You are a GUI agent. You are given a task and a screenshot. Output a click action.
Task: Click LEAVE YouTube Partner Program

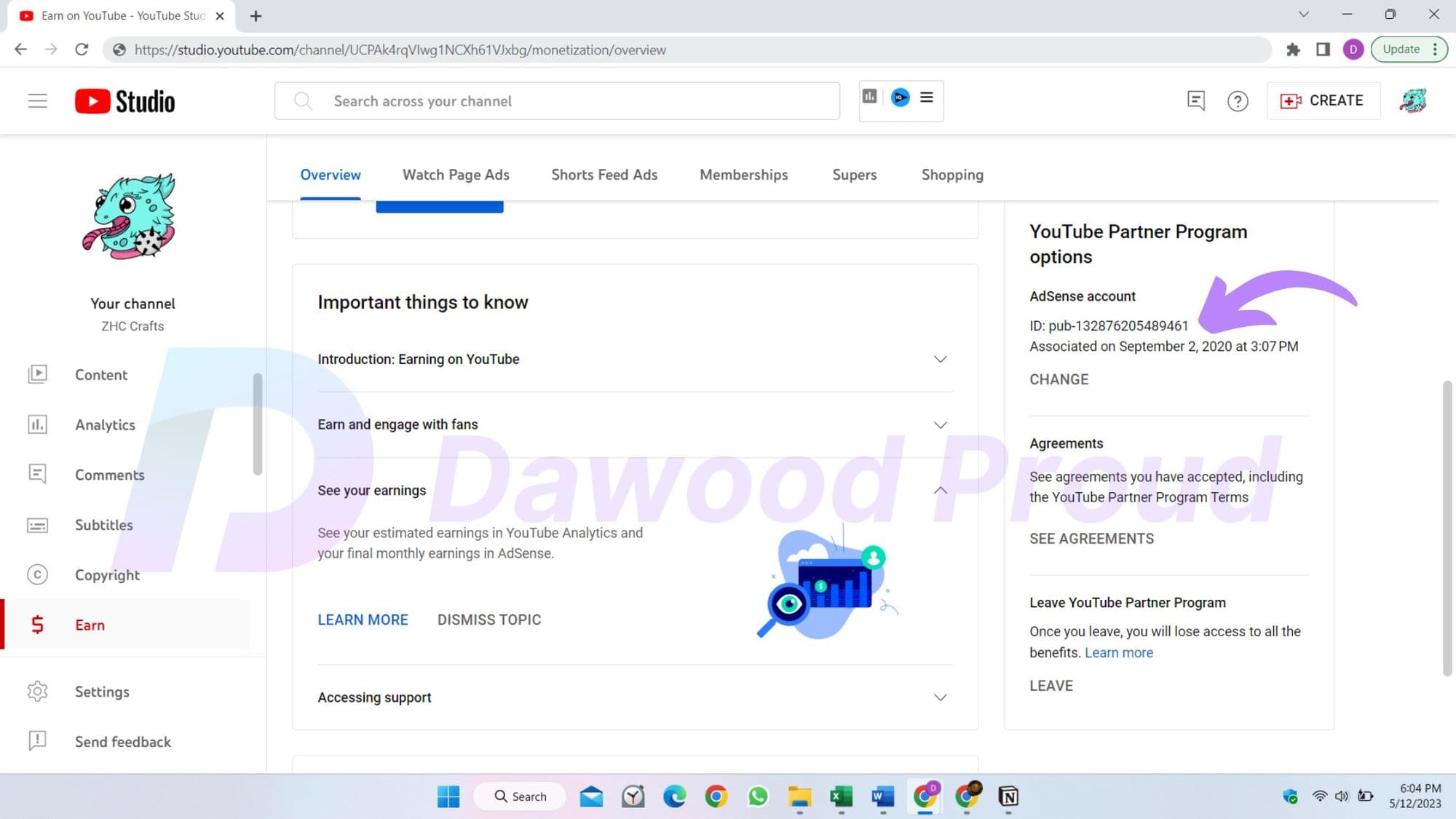[1051, 686]
